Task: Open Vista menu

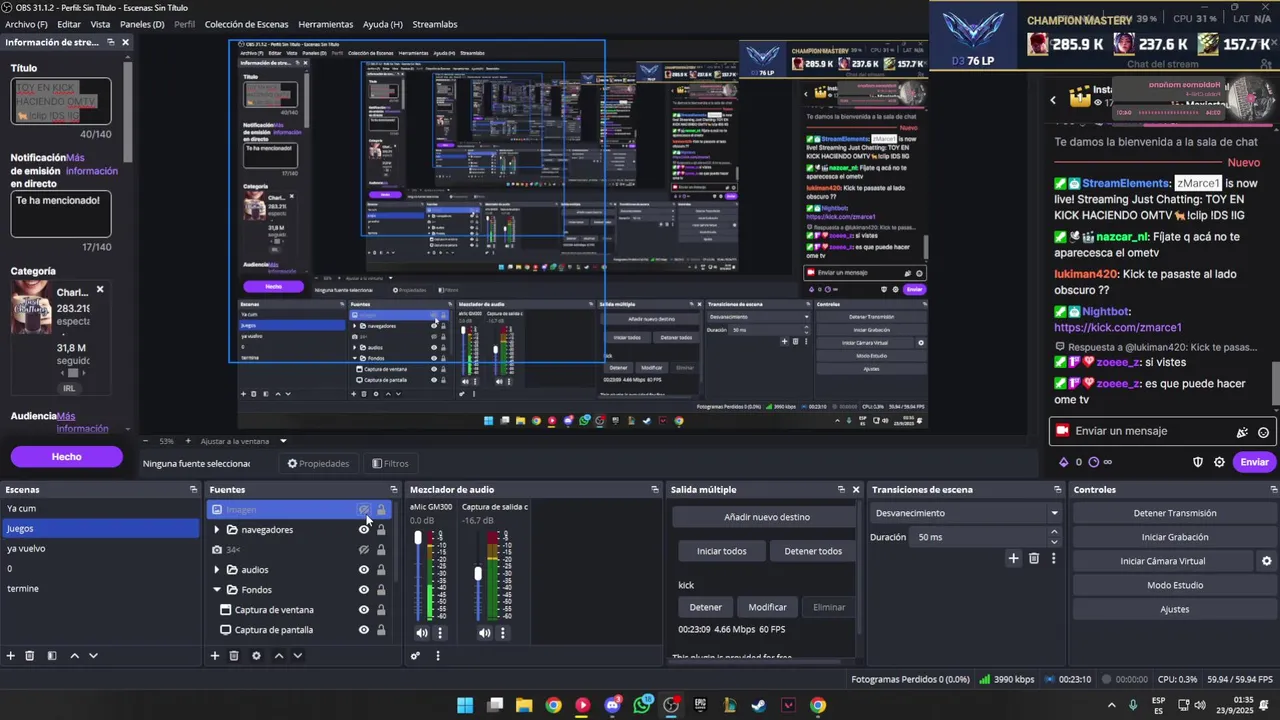Action: click(x=100, y=24)
